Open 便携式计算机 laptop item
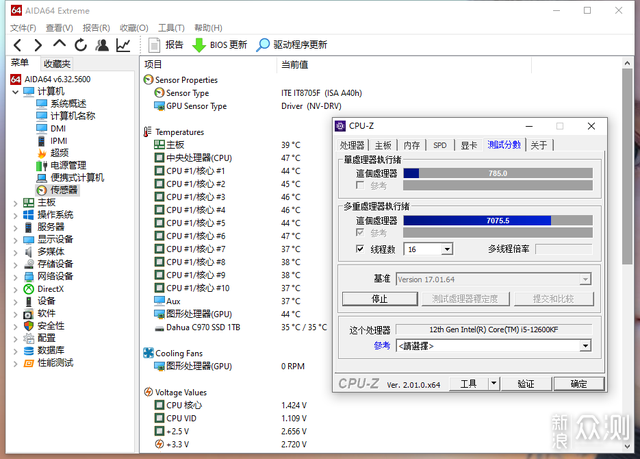640x459 pixels. [77, 177]
